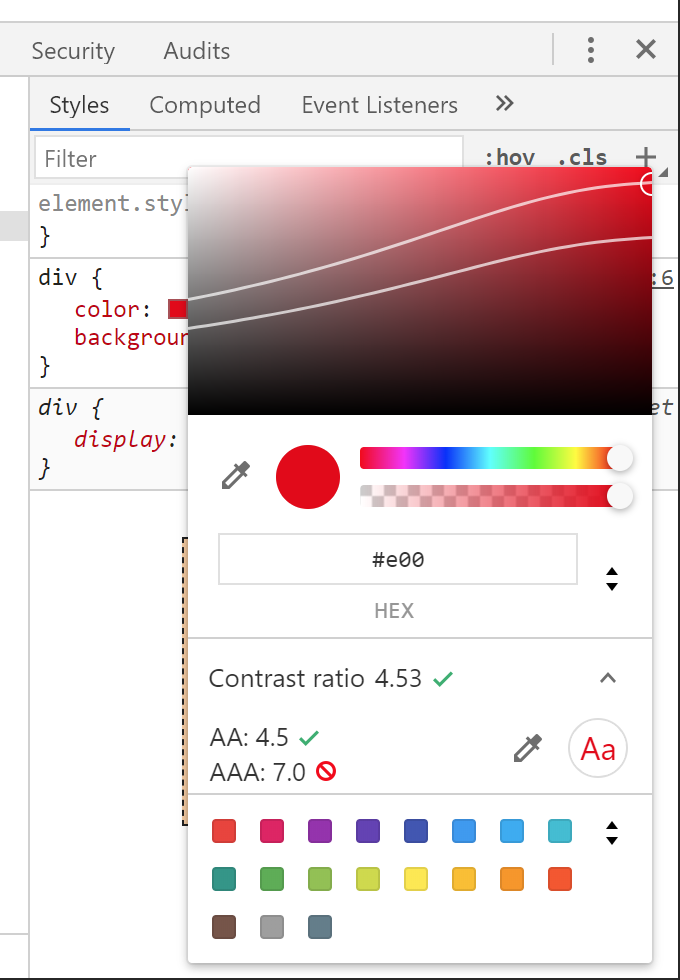
Task: Switch to the Computed tab
Action: coord(205,105)
